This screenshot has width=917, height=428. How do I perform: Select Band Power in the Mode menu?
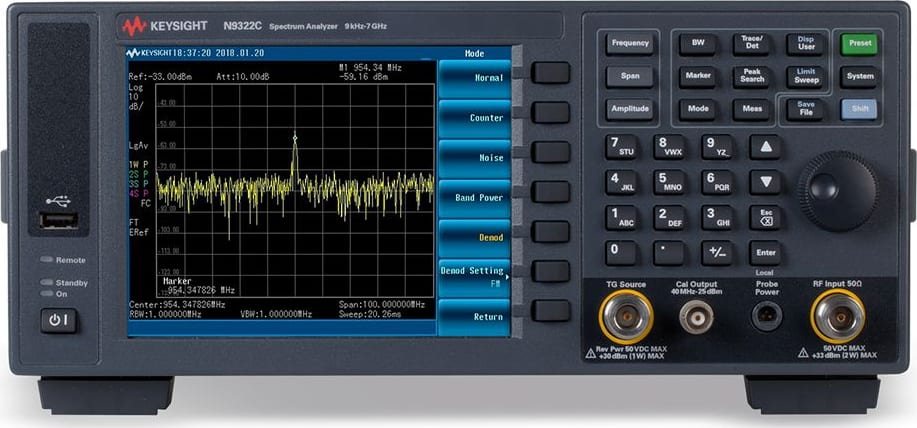pos(474,198)
